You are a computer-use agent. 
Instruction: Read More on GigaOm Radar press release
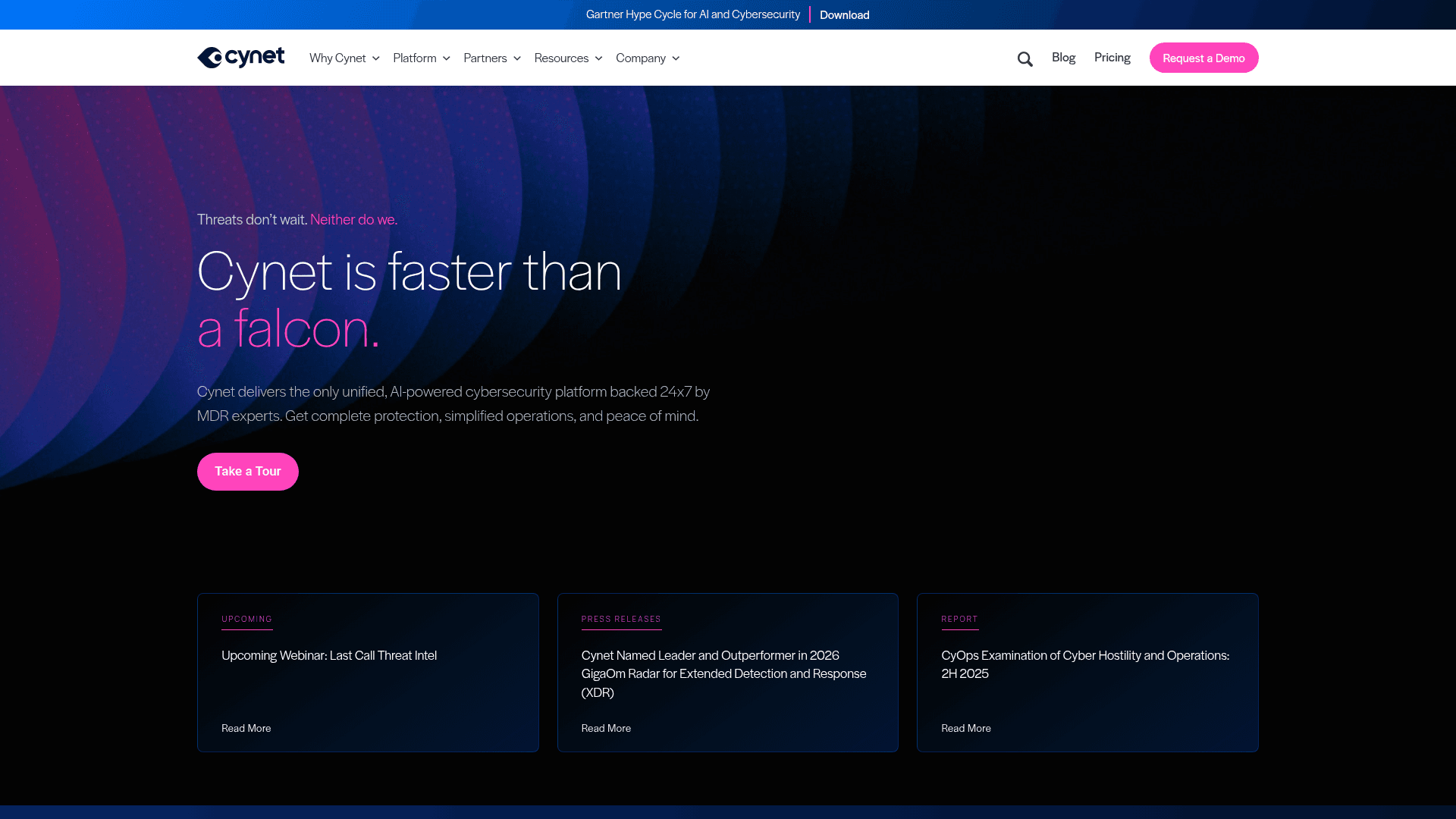coord(606,728)
